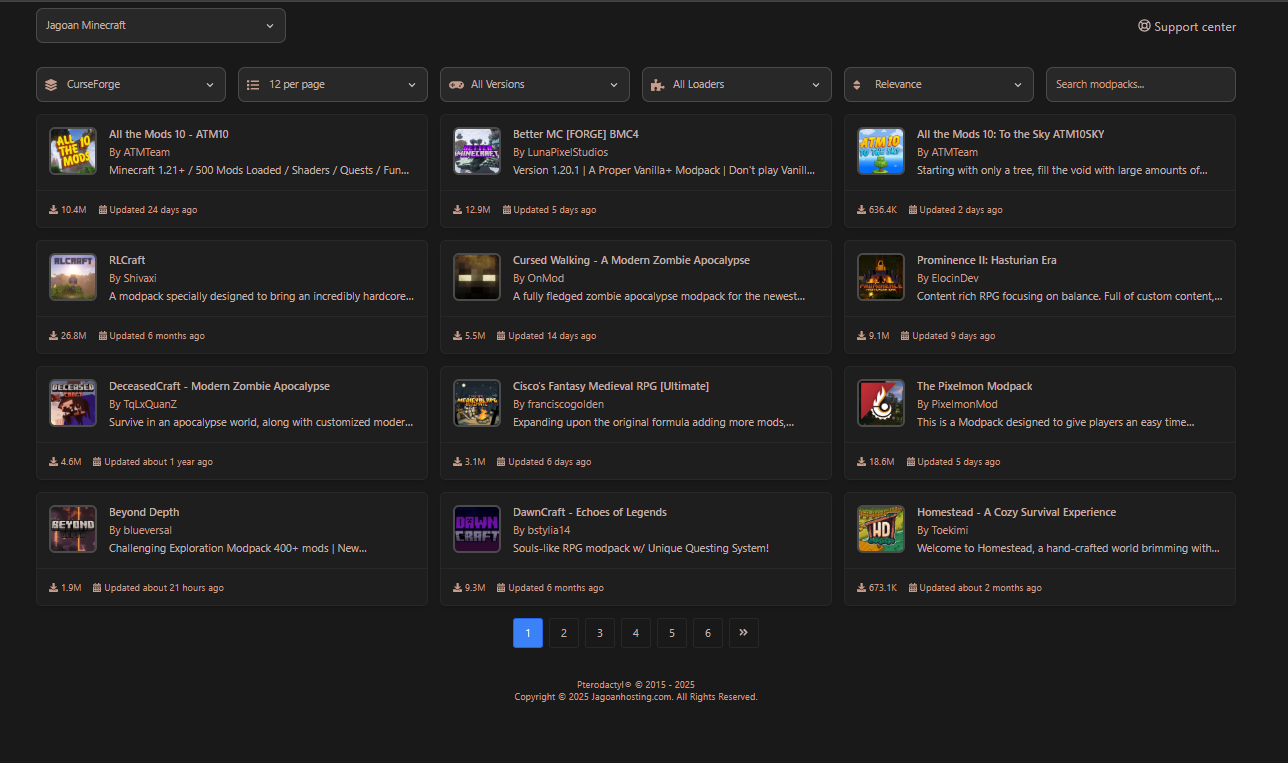Click calendar icon beside Updated 14 days ago
Viewport: 1288px width, 763px height.
click(x=502, y=336)
